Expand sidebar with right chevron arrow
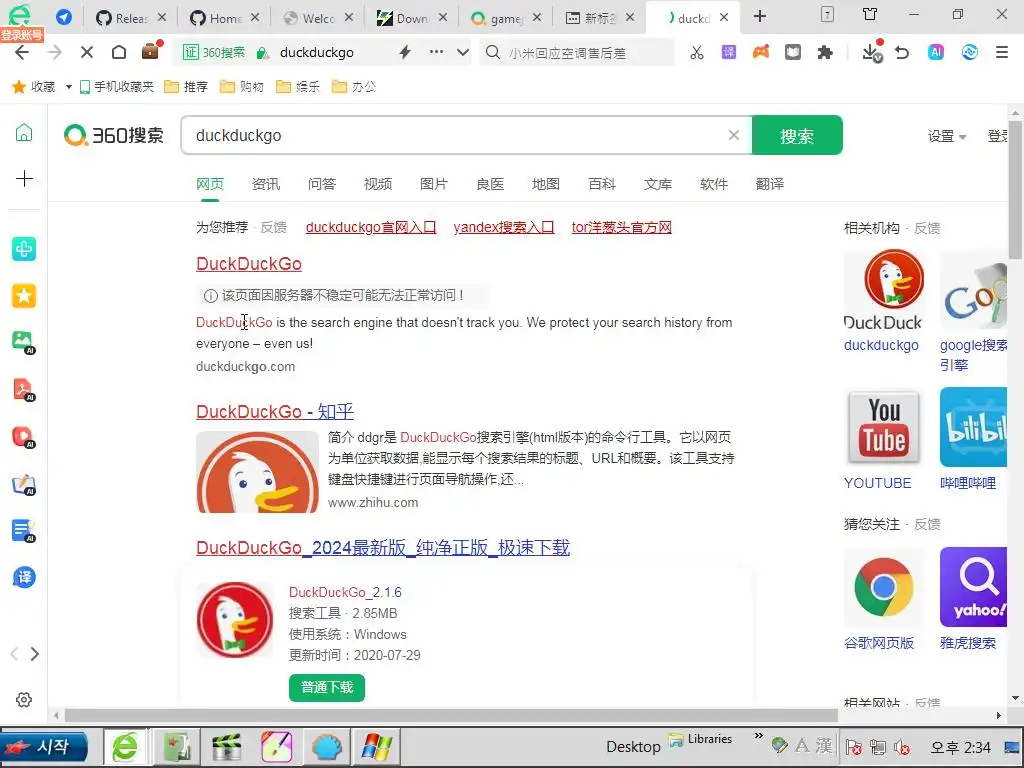The image size is (1024, 768). (x=35, y=654)
